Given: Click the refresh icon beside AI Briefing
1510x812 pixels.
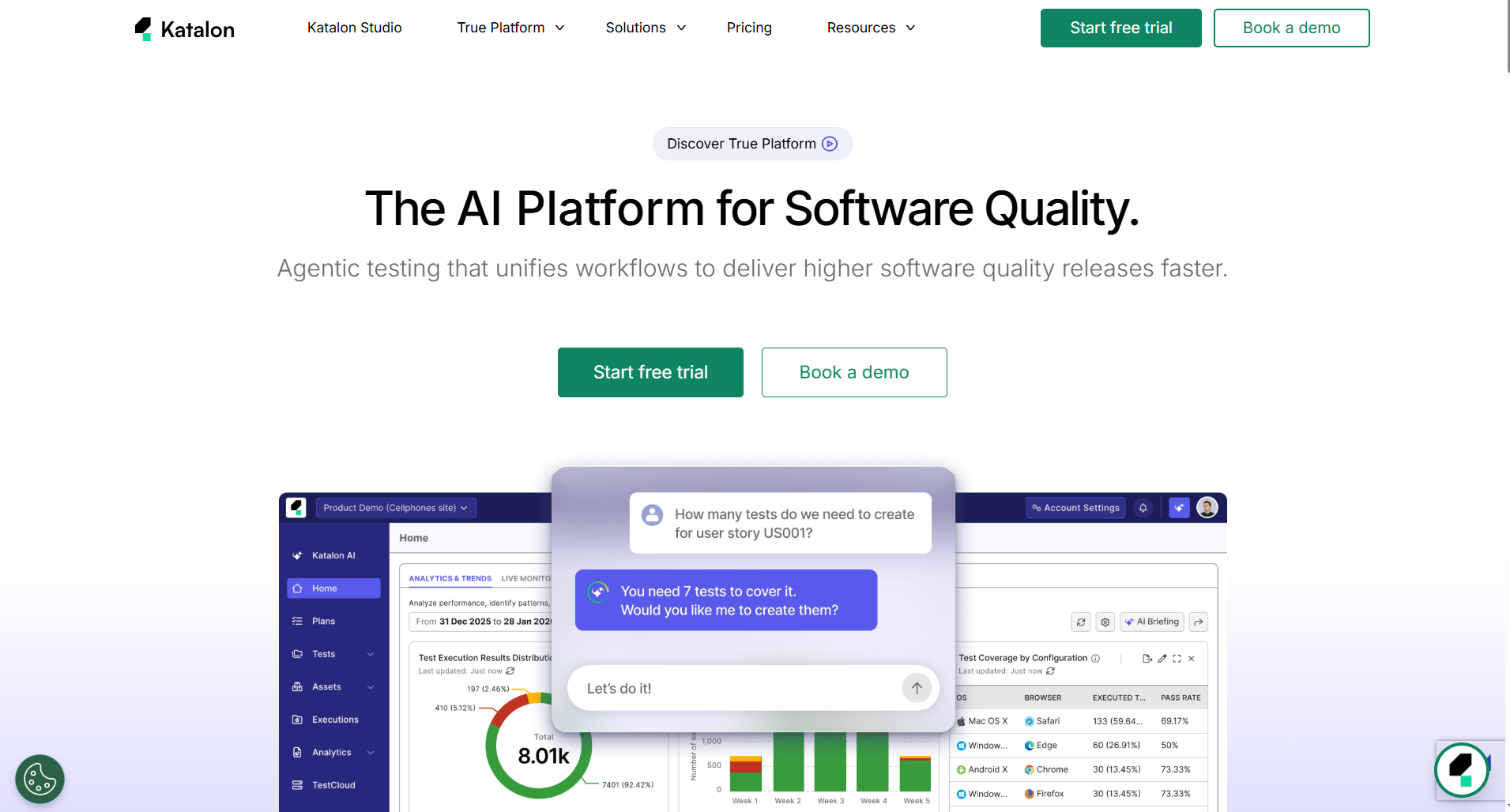Looking at the screenshot, I should pos(1081,622).
